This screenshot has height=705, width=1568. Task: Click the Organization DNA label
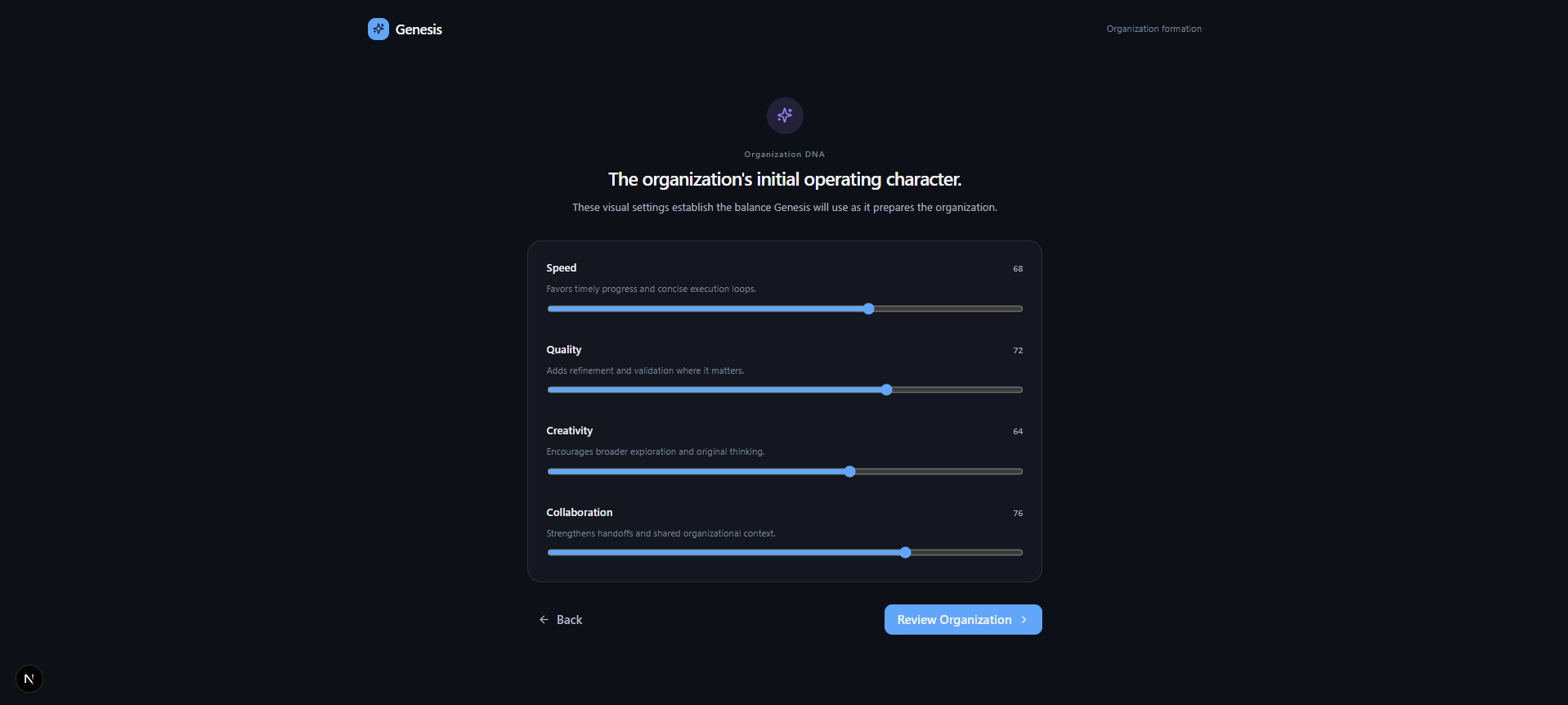[785, 155]
